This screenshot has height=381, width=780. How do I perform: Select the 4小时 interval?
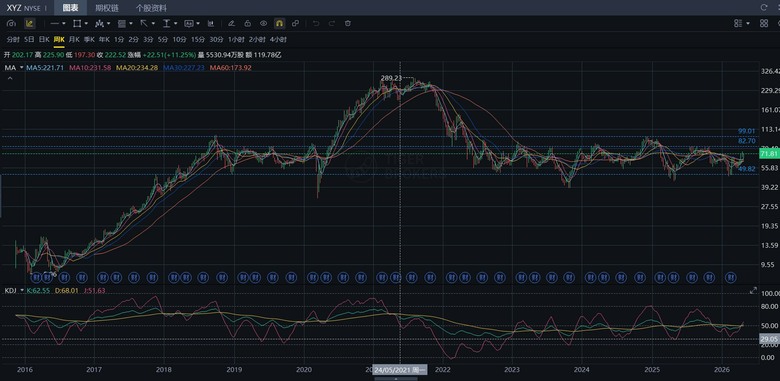pyautogui.click(x=278, y=39)
